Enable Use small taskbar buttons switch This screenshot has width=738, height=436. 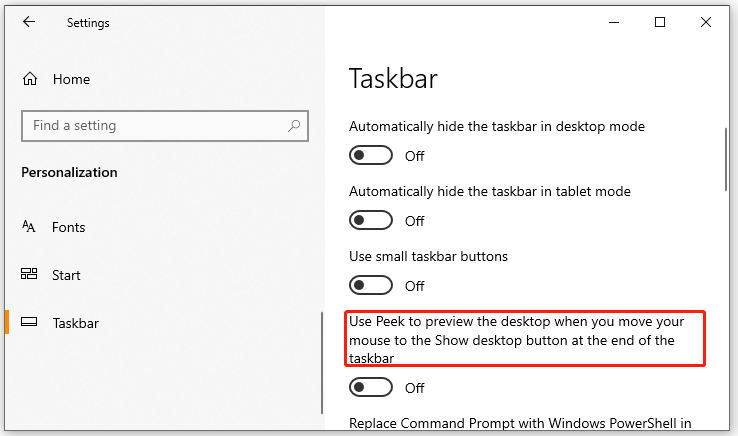[x=371, y=285]
